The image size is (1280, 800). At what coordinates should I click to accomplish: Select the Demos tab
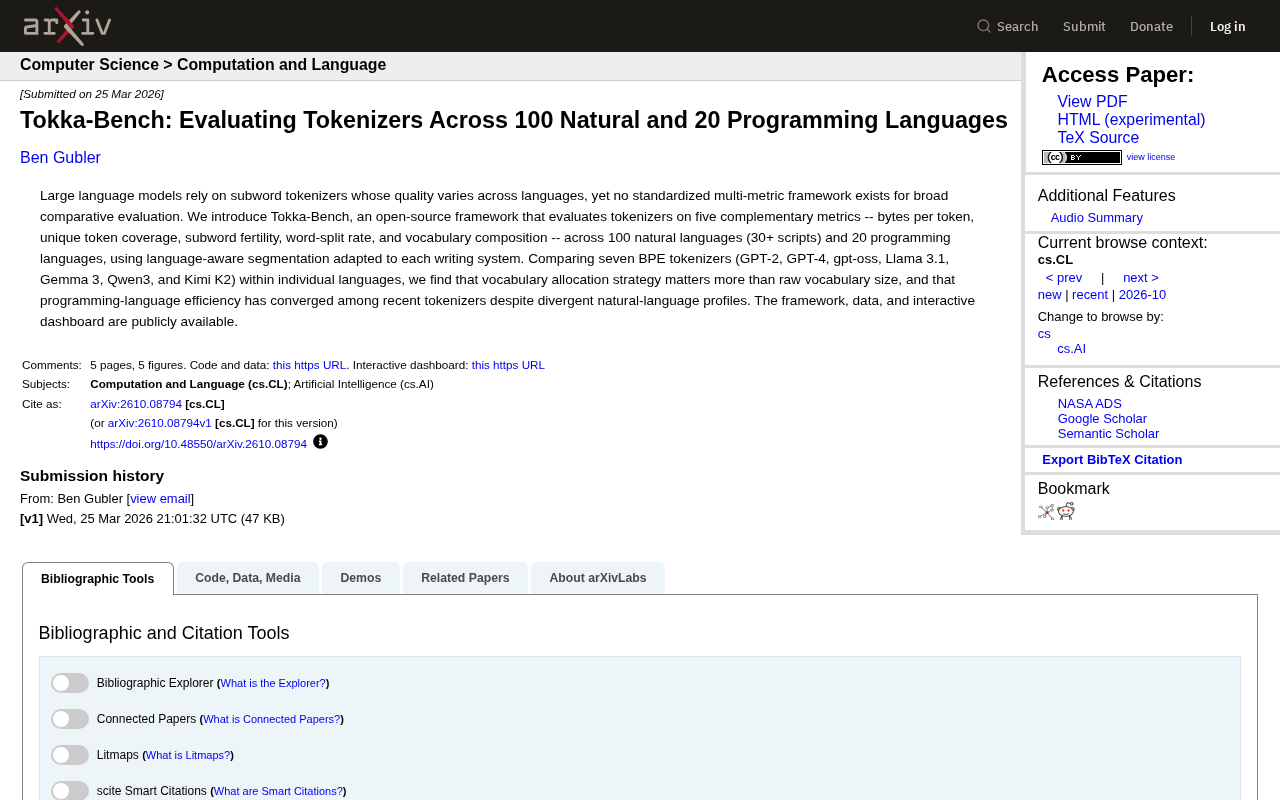coord(361,578)
